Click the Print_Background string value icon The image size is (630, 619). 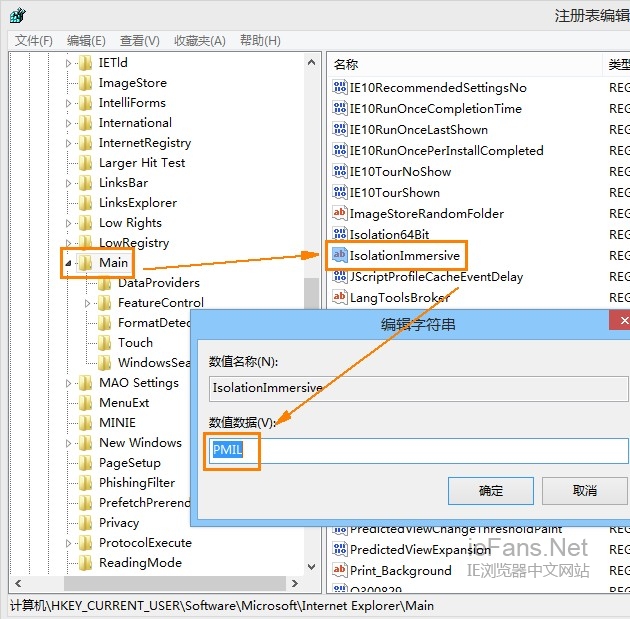click(339, 571)
